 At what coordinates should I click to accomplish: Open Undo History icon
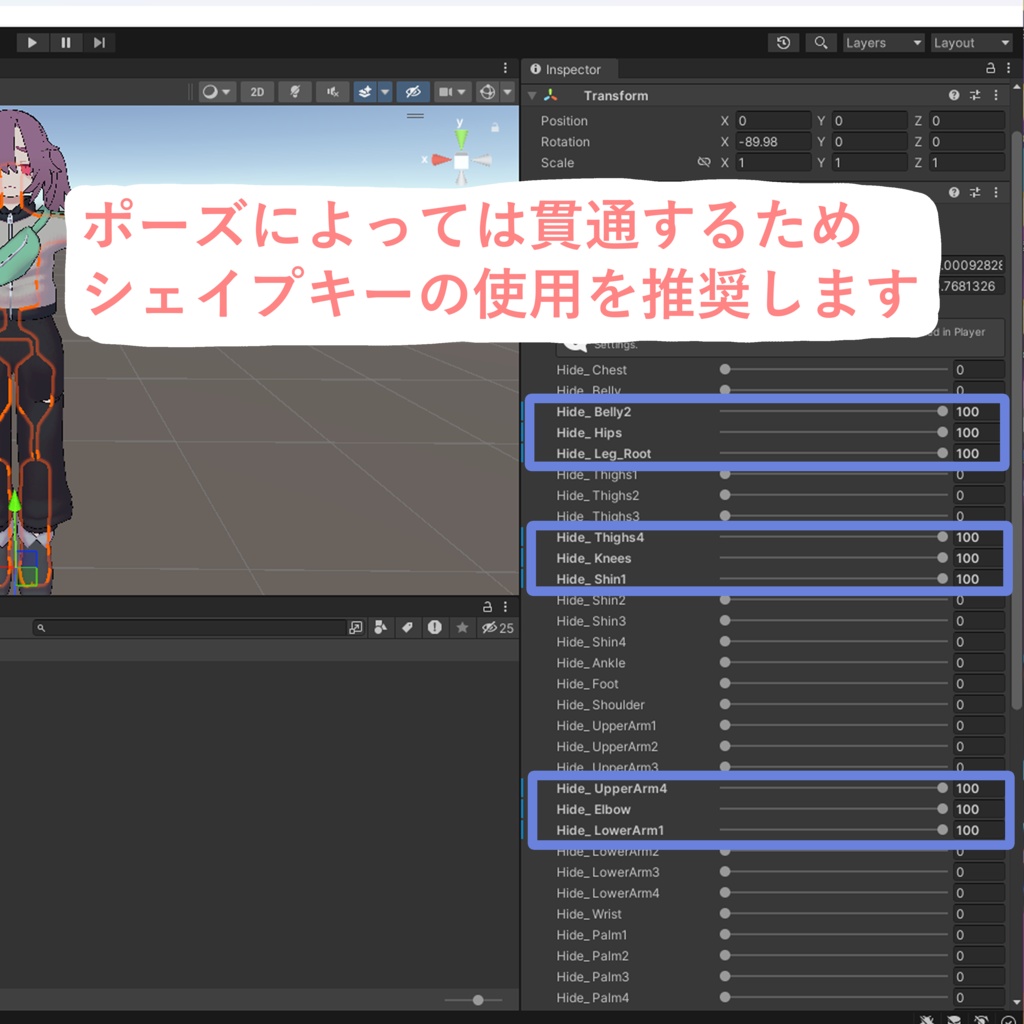(784, 42)
